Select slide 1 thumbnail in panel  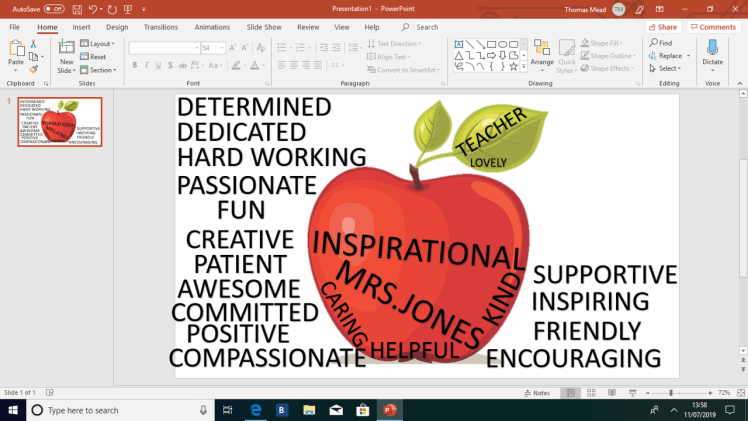coord(60,122)
